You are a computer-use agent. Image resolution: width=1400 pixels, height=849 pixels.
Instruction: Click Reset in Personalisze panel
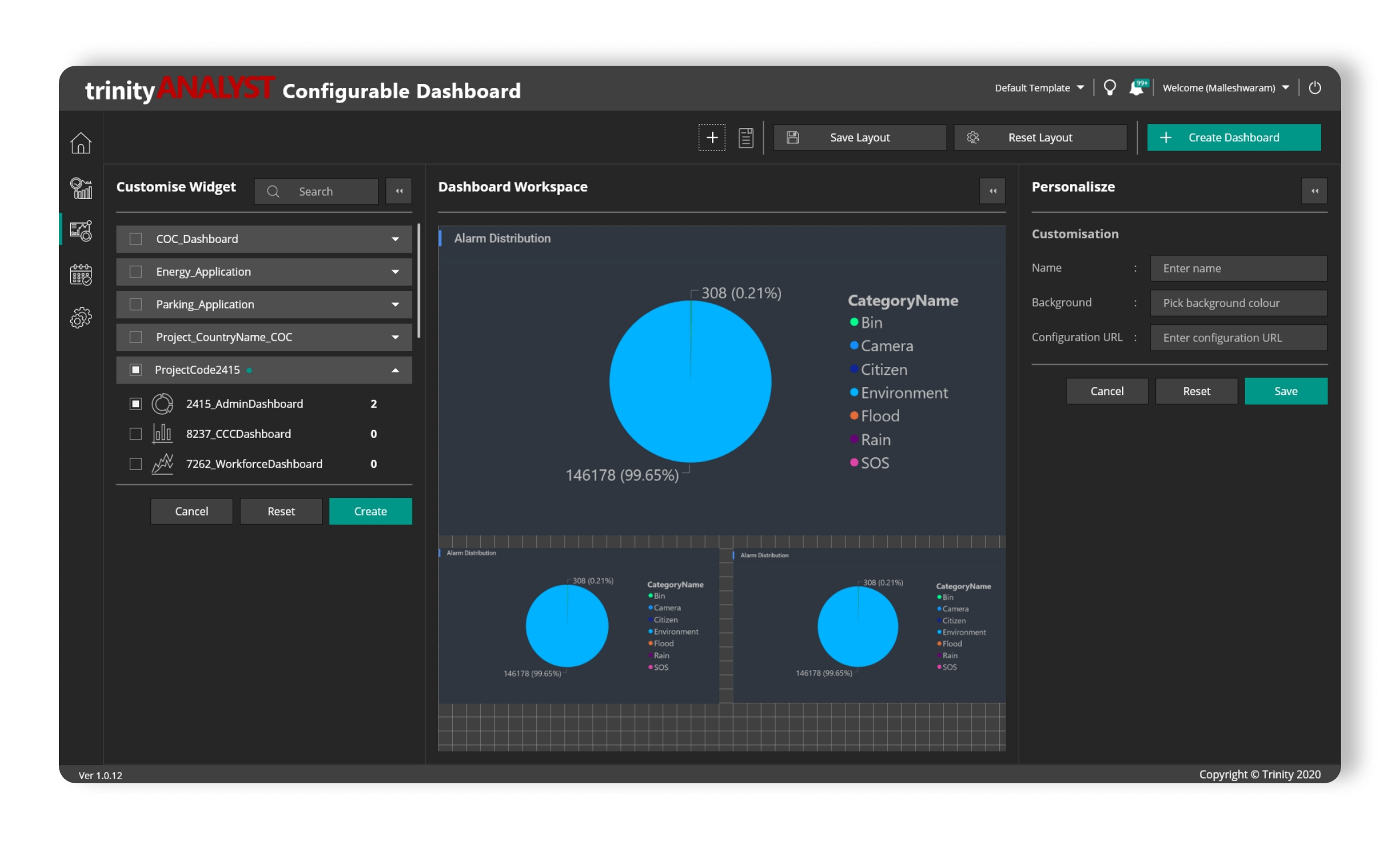point(1197,392)
